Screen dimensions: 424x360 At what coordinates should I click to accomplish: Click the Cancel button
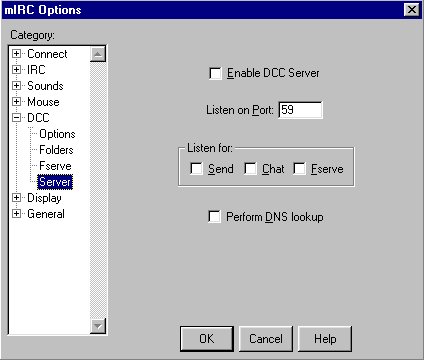pos(266,339)
